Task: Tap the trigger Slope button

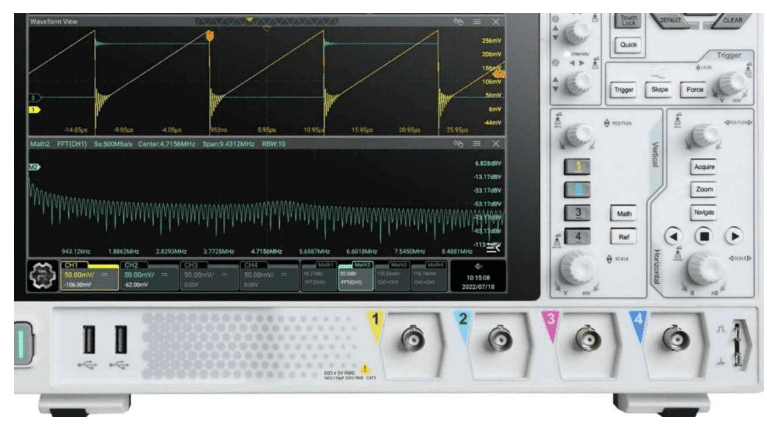Action: (x=659, y=90)
